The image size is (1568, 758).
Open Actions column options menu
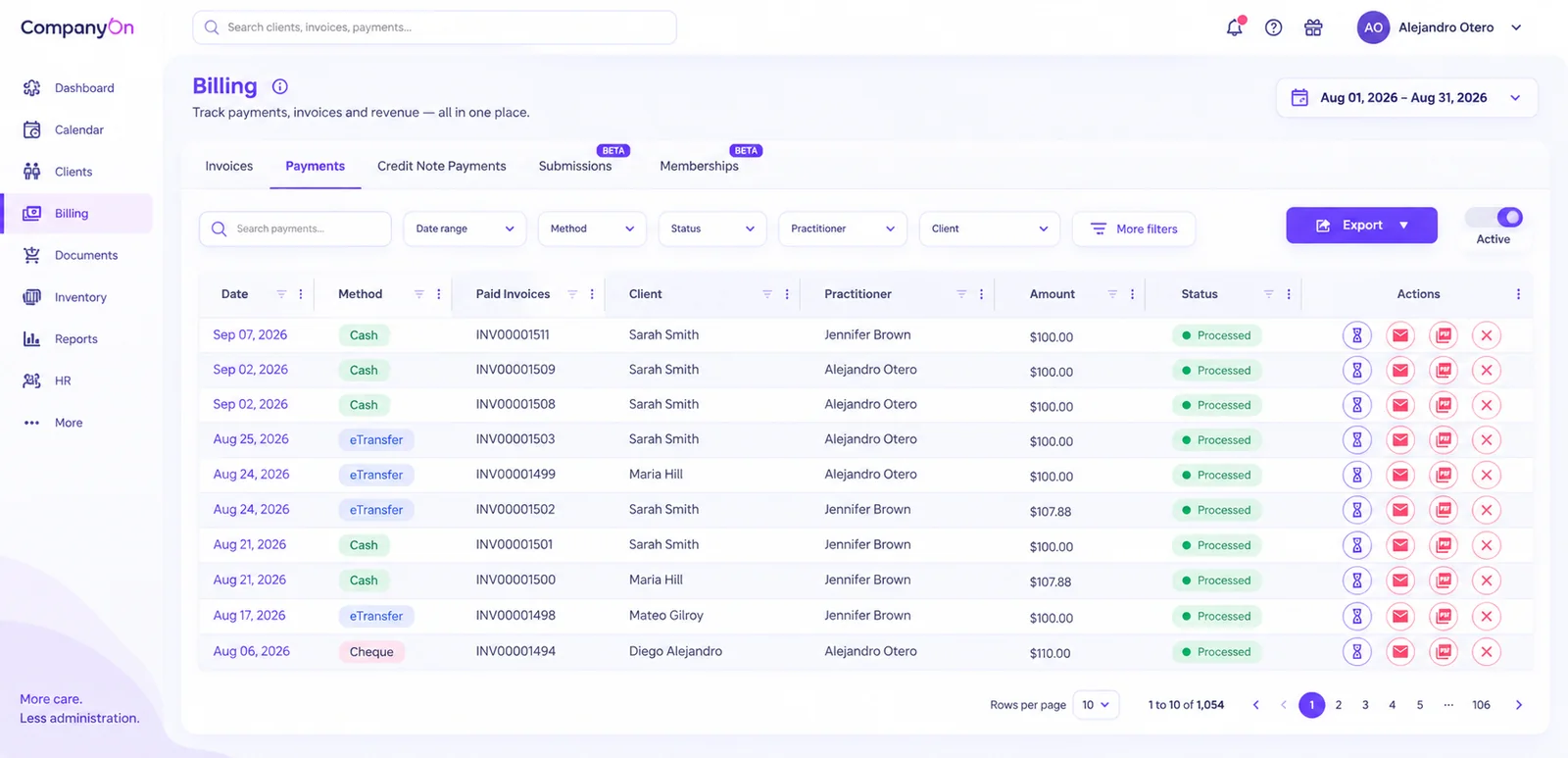click(x=1518, y=294)
